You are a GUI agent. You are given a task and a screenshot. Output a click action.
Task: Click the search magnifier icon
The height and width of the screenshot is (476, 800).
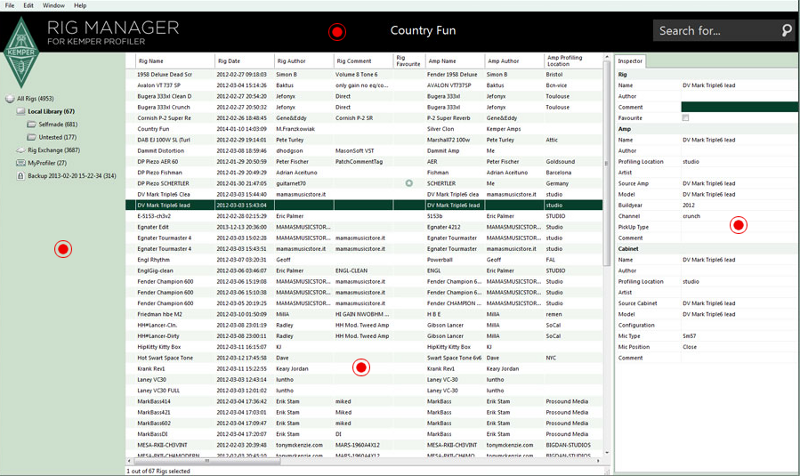click(786, 31)
